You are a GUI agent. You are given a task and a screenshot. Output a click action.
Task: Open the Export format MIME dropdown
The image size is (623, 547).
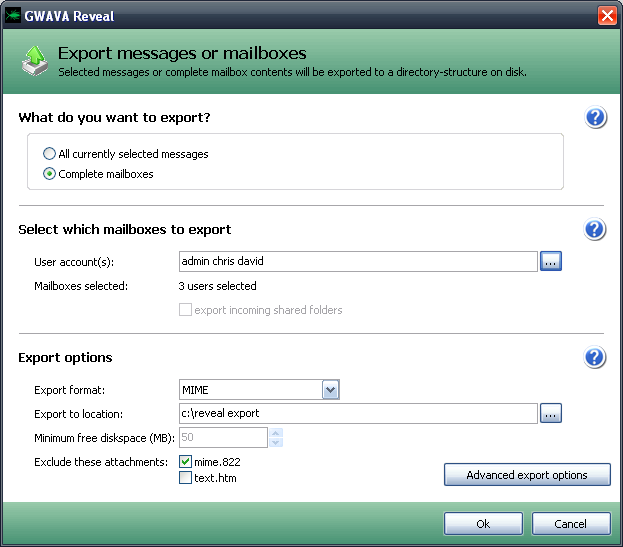click(331, 390)
